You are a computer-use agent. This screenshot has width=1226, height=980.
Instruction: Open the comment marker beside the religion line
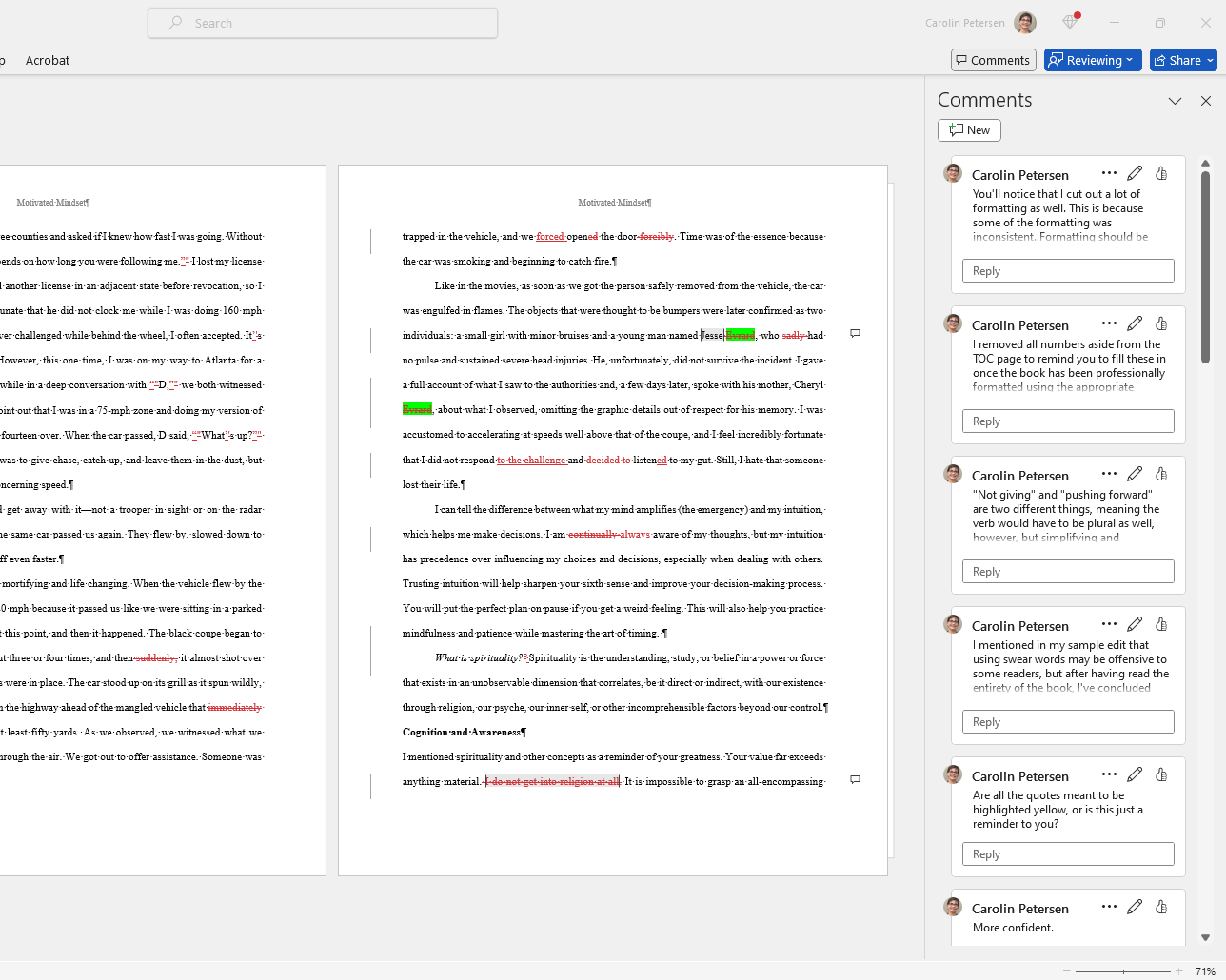(855, 779)
